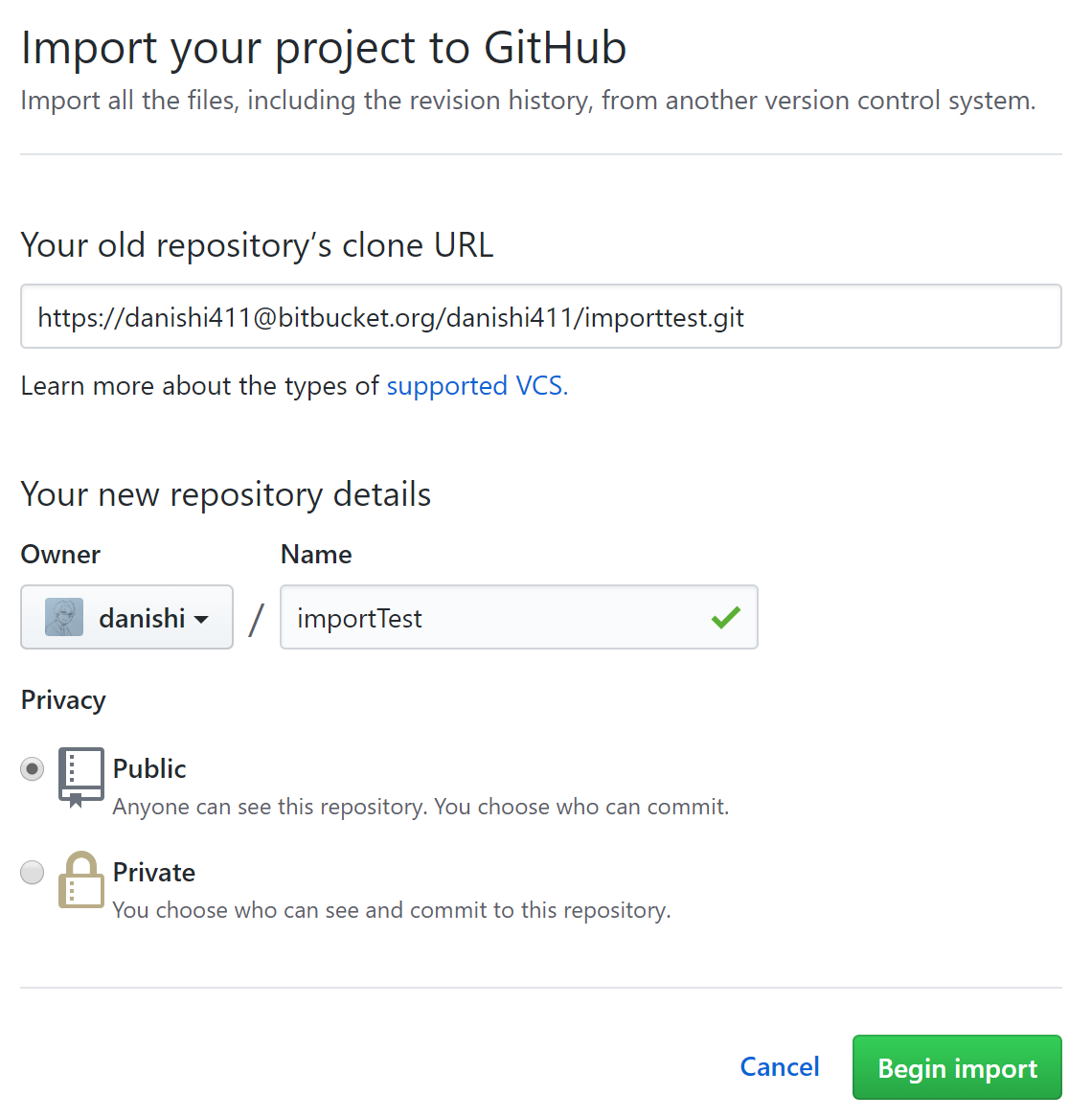Click the "Anyone can see this repository" description
This screenshot has width=1092, height=1118.
point(421,808)
